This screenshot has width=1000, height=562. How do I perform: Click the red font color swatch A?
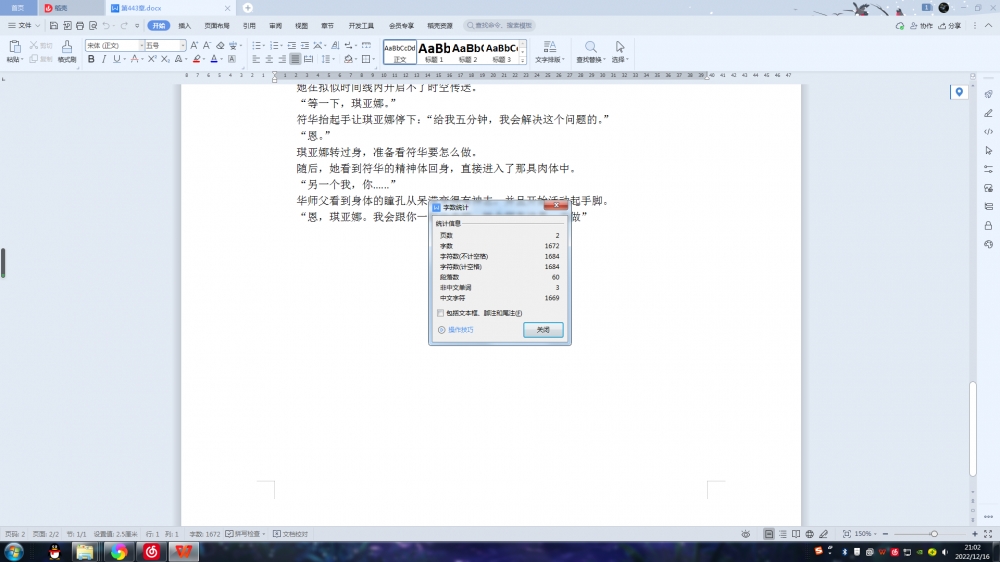pyautogui.click(x=134, y=59)
